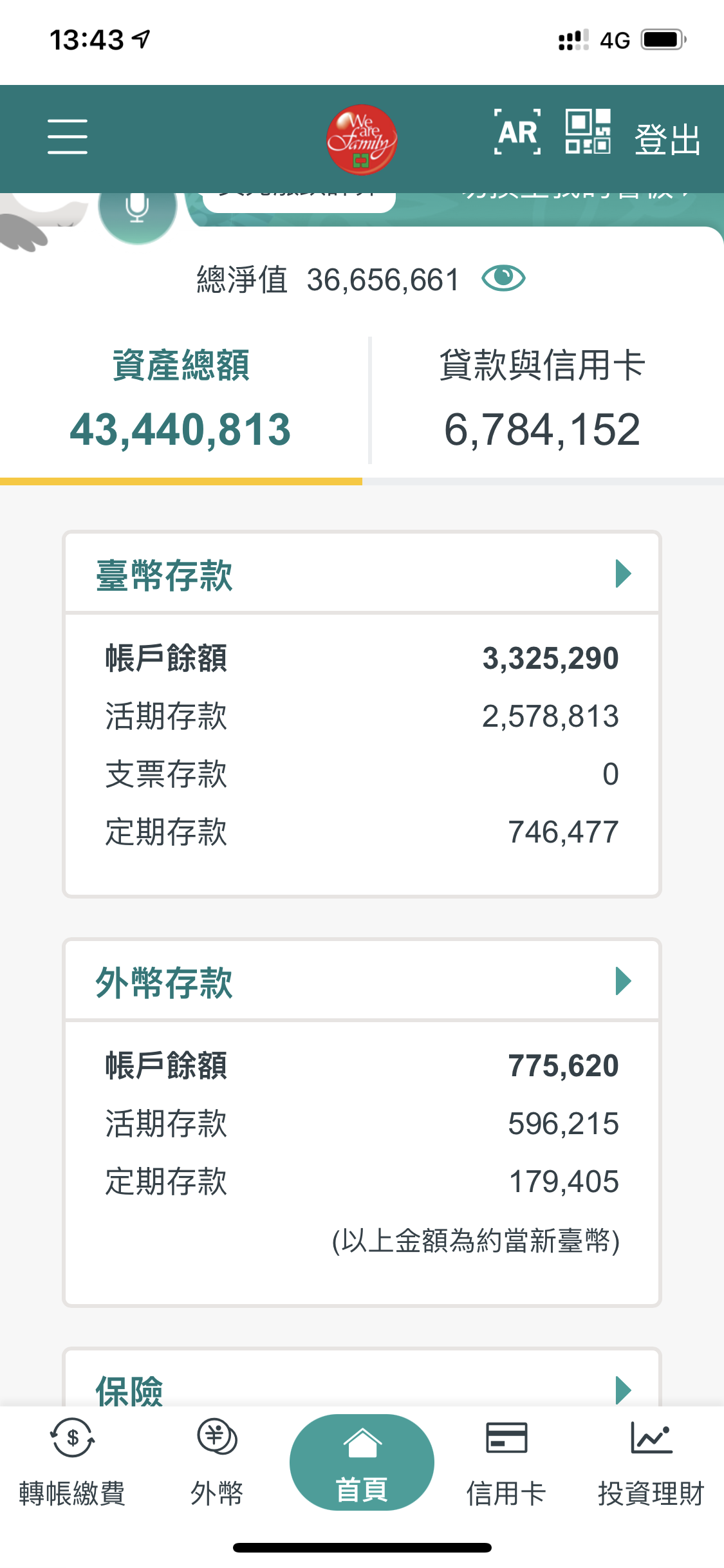Switch to the 貸款與信用卡 tab
Viewport: 724px width, 1568px height.
coord(542,399)
